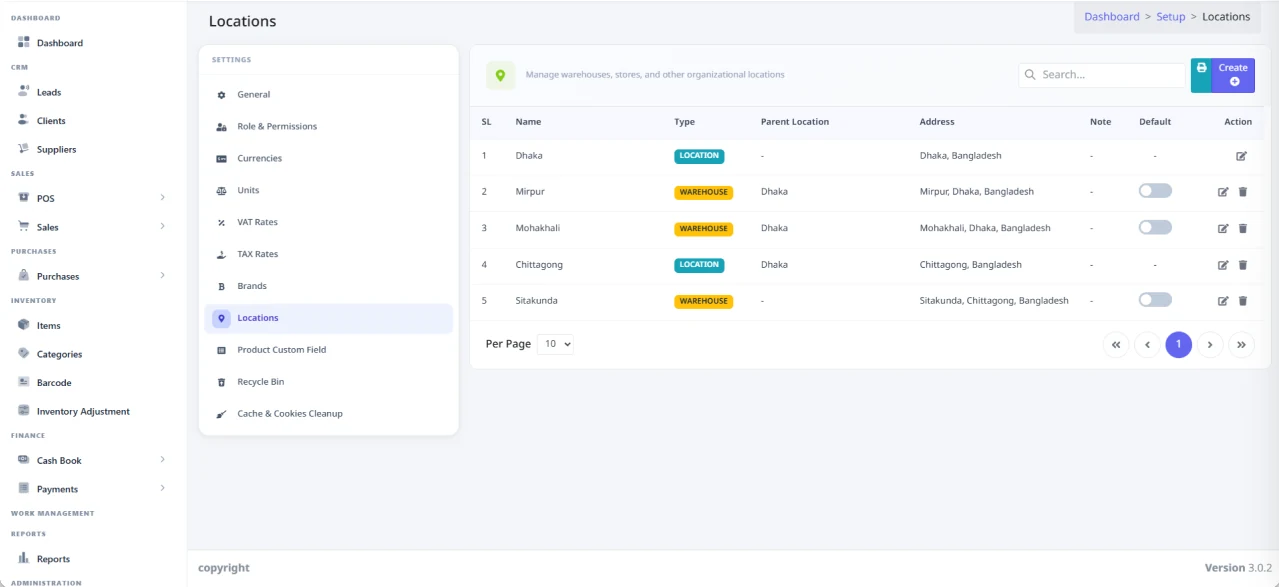Edit the Mirpur location row
This screenshot has height=587, width=1279.
(1223, 192)
